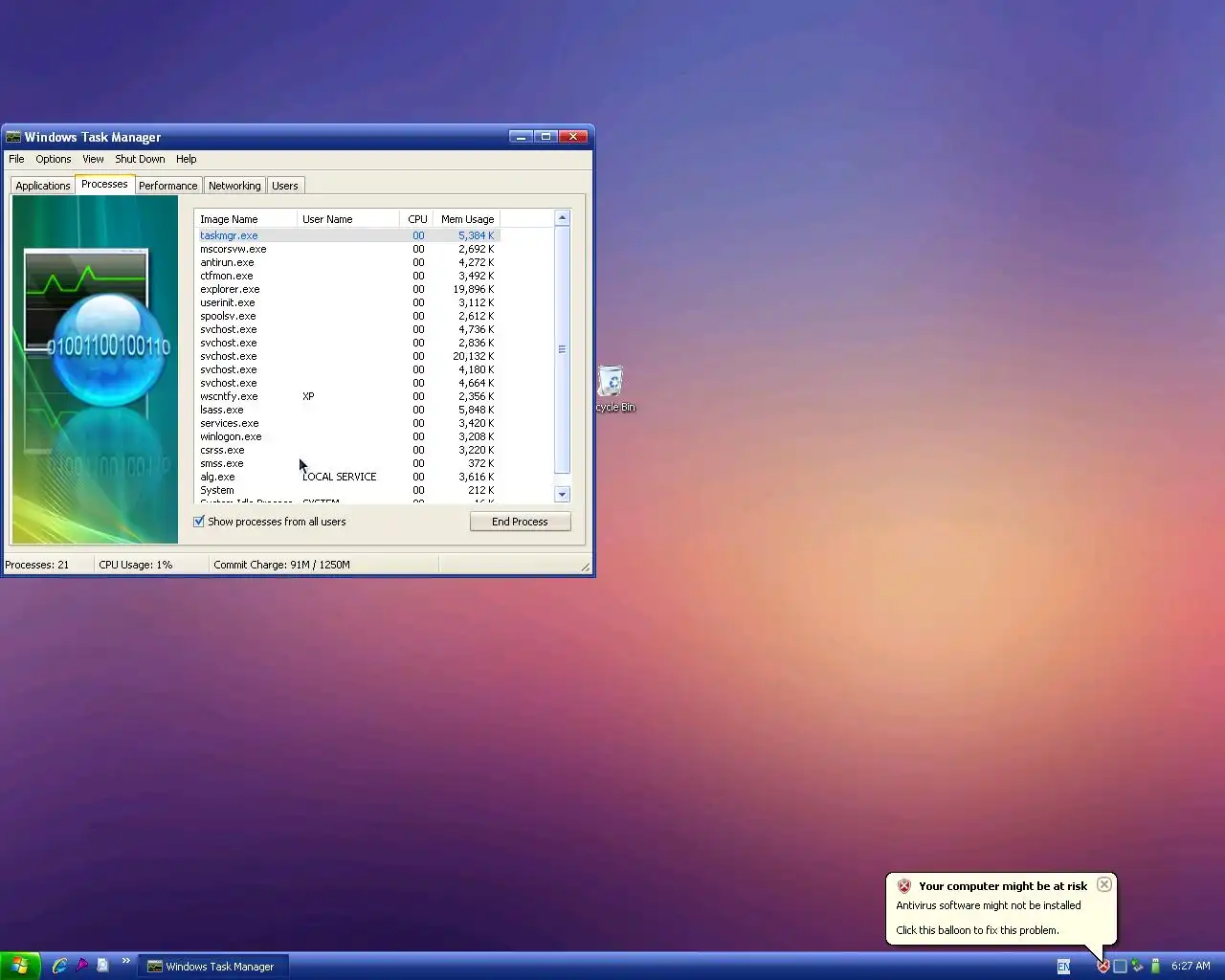Viewport: 1225px width, 980px height.
Task: Sort by the Mem Usage column
Action: (x=467, y=219)
